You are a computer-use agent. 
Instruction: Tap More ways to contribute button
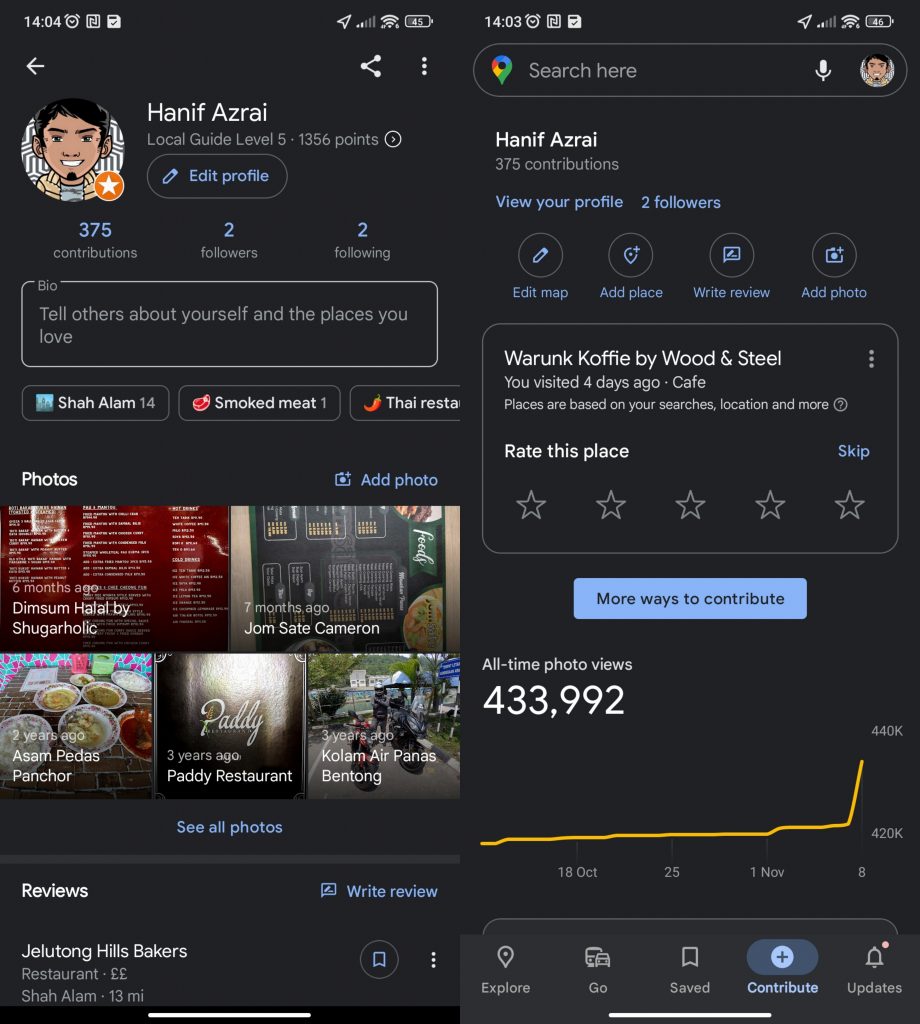690,598
